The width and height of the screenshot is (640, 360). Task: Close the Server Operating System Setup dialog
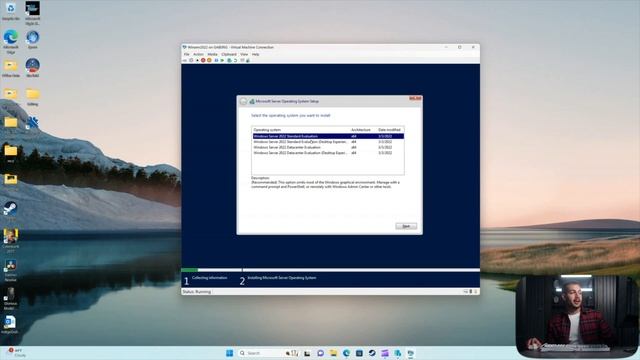pyautogui.click(x=415, y=98)
